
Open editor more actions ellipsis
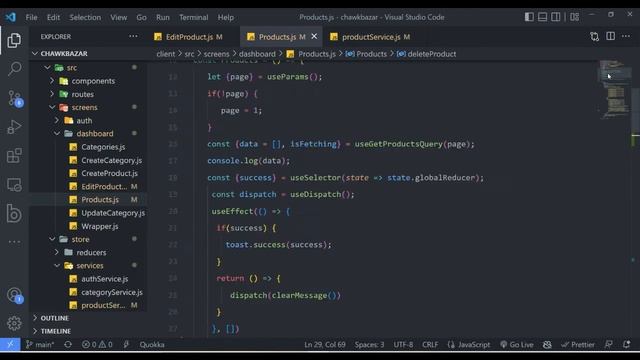pos(626,36)
